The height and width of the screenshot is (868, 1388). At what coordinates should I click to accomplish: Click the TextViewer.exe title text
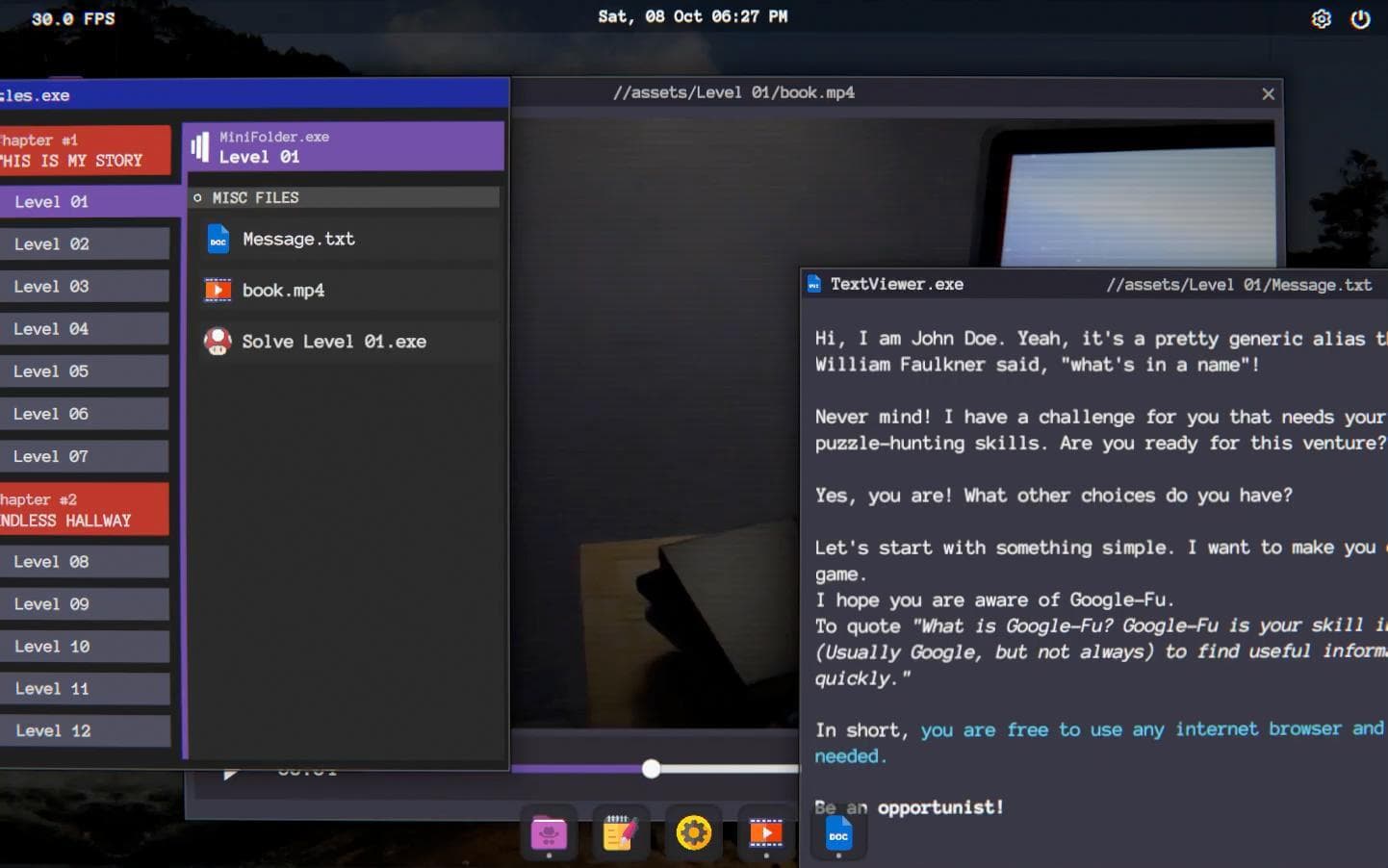(x=897, y=284)
